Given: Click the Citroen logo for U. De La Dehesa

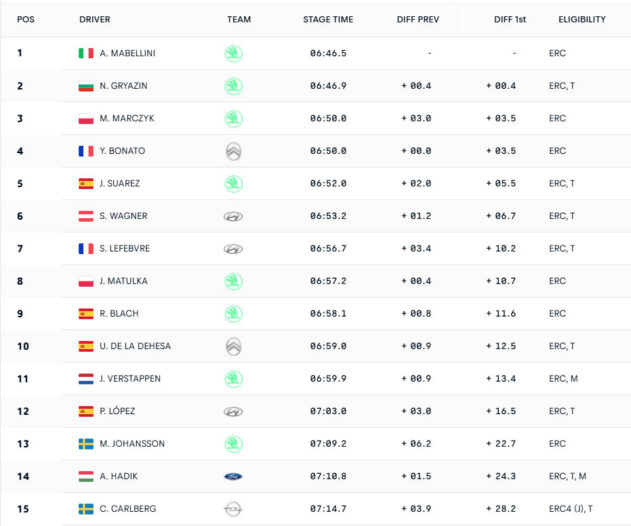Looking at the screenshot, I should pyautogui.click(x=233, y=347).
